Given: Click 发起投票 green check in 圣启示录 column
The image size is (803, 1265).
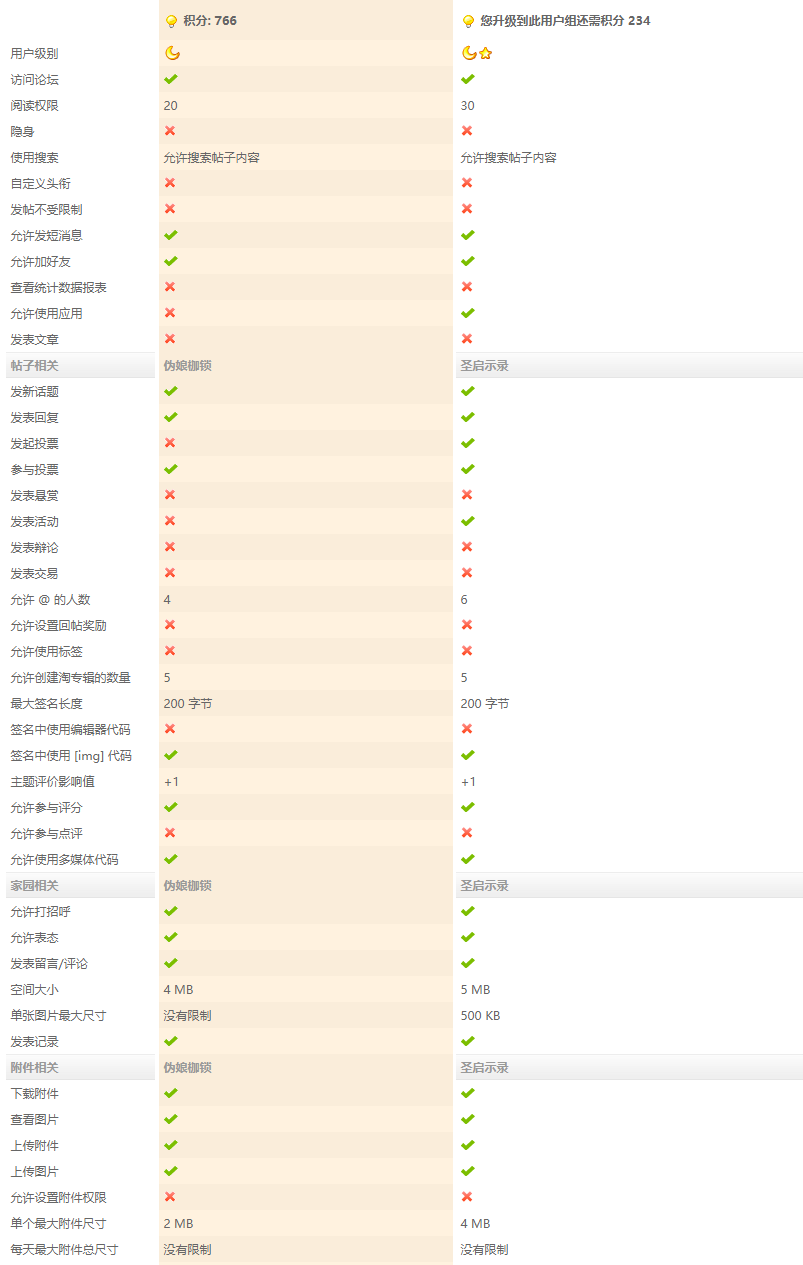Looking at the screenshot, I should (468, 443).
